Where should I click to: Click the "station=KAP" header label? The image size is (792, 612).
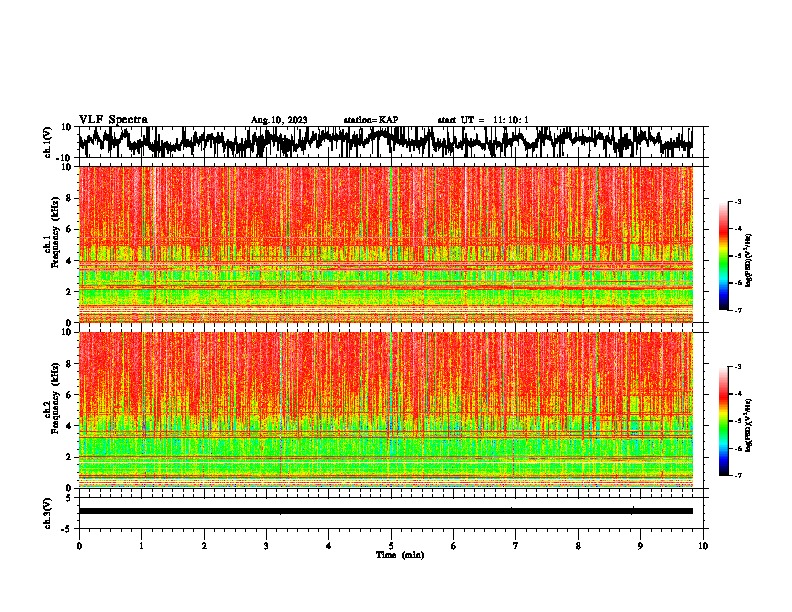click(371, 120)
